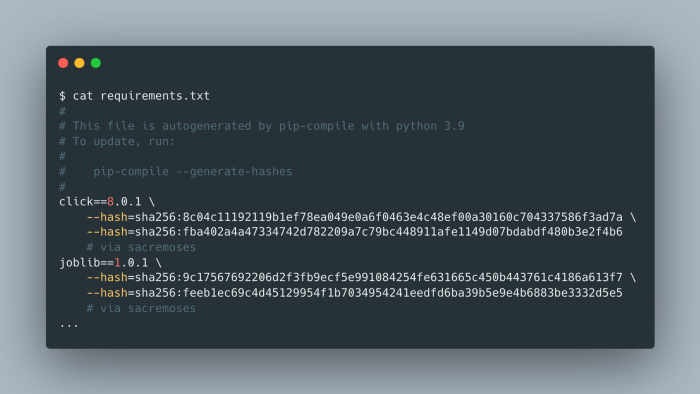700x394 pixels.
Task: Click the red version number 1 after joblib==
Action: pos(117,262)
